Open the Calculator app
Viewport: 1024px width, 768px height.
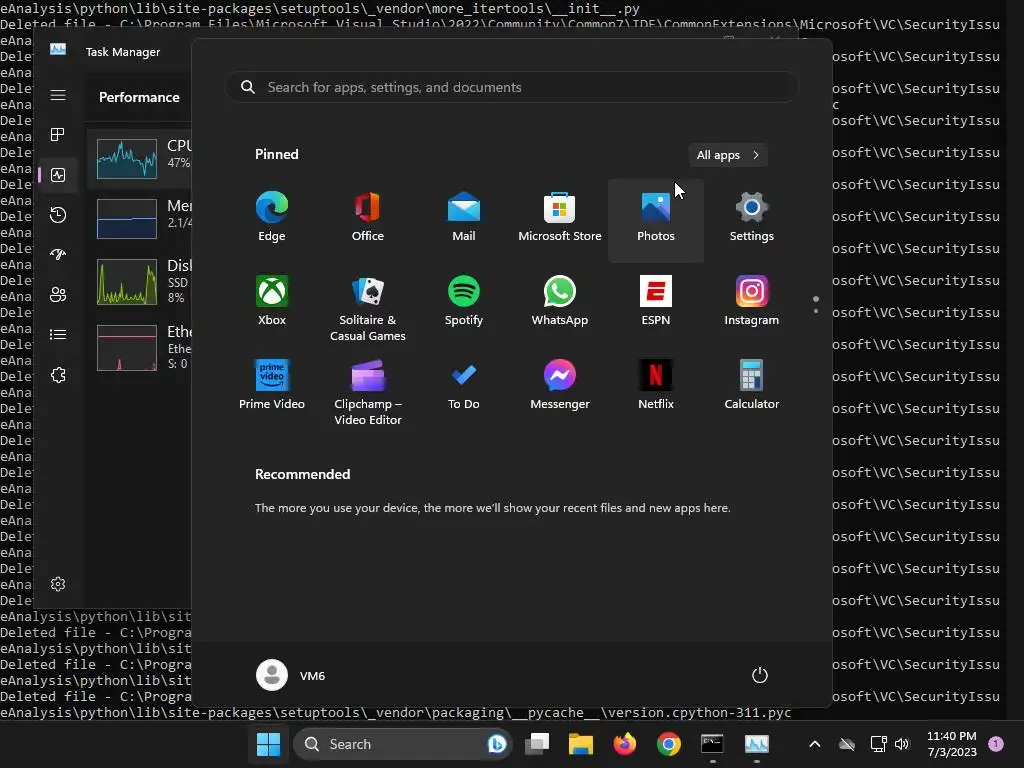752,387
